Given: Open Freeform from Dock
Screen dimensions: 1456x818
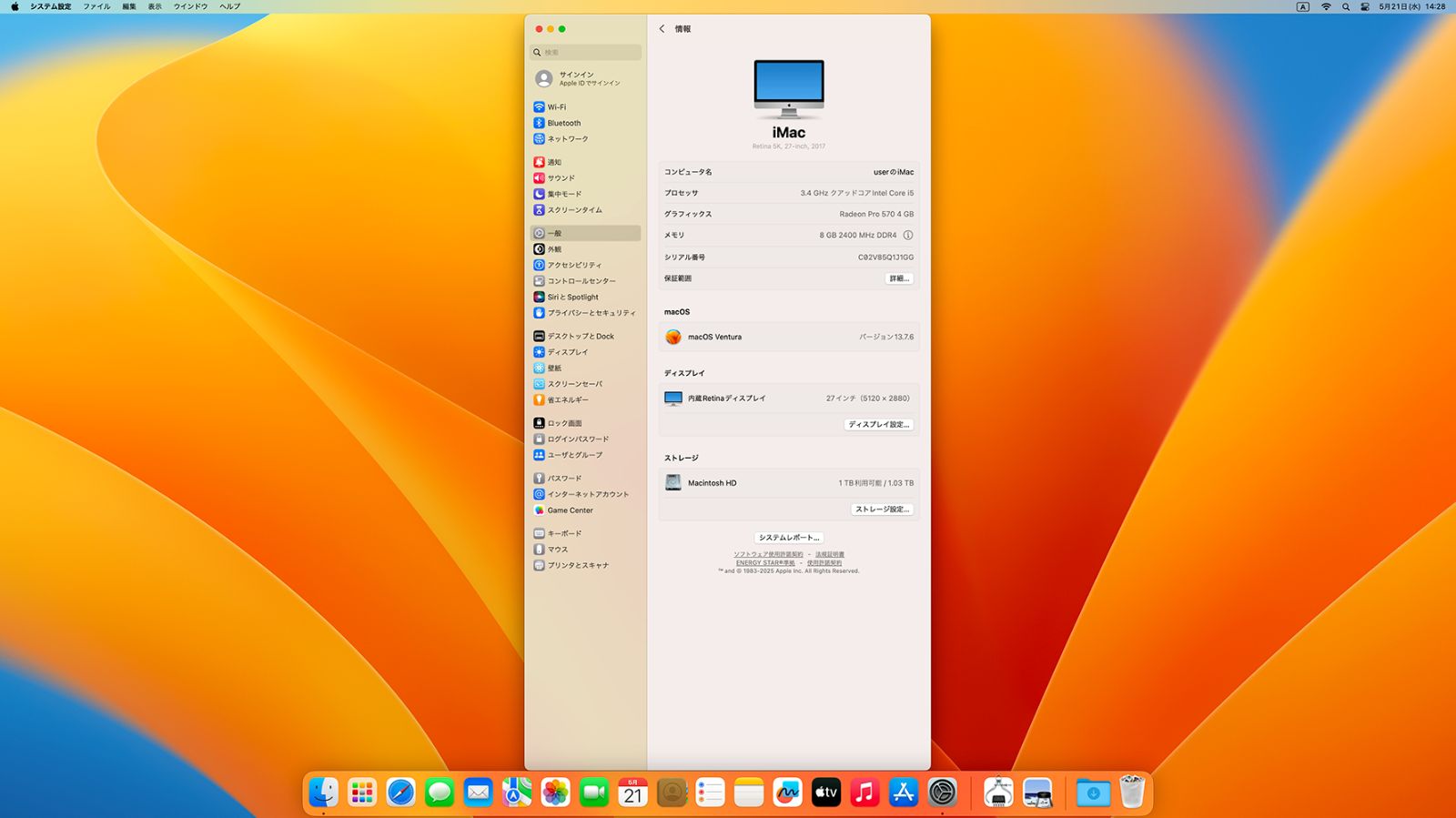Looking at the screenshot, I should [787, 793].
